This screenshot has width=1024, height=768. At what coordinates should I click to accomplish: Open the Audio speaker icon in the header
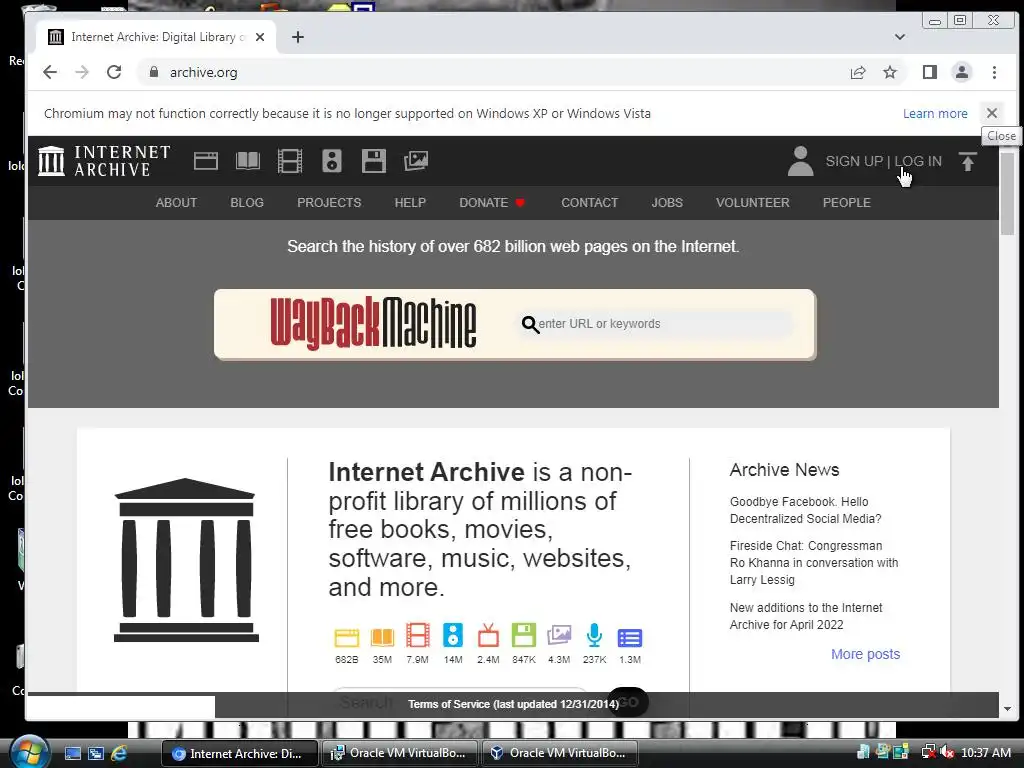(x=332, y=161)
